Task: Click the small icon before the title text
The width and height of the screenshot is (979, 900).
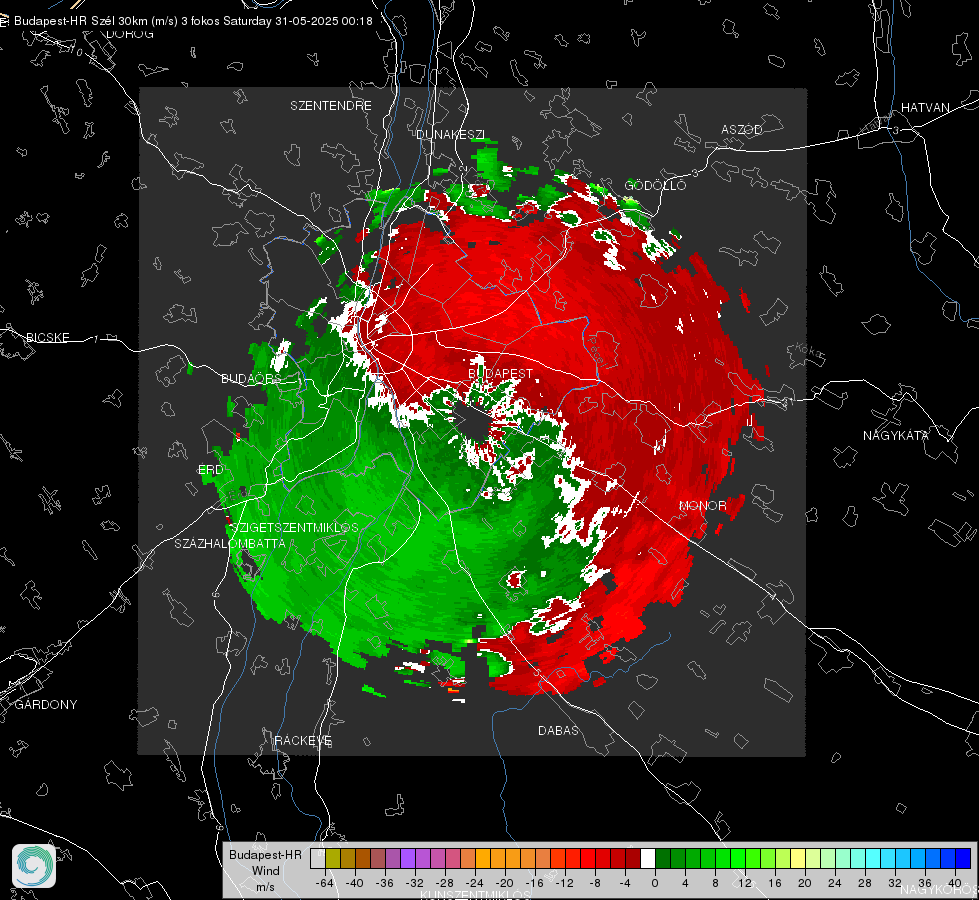Action: coord(4,21)
